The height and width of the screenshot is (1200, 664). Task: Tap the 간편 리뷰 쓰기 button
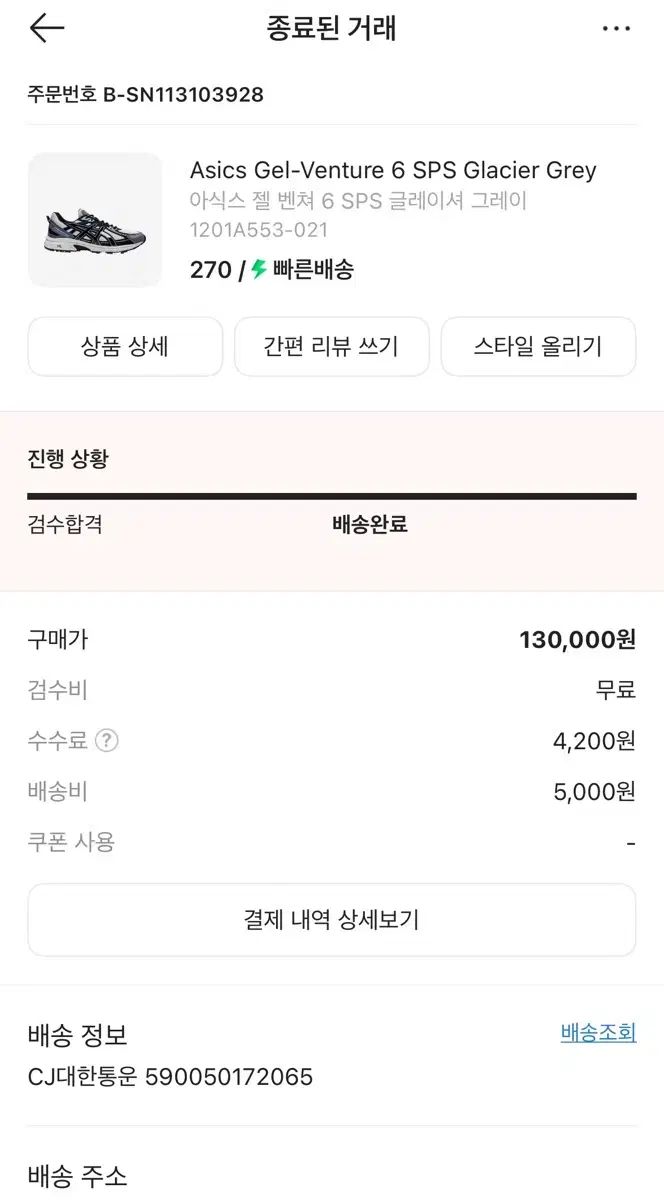click(x=331, y=347)
